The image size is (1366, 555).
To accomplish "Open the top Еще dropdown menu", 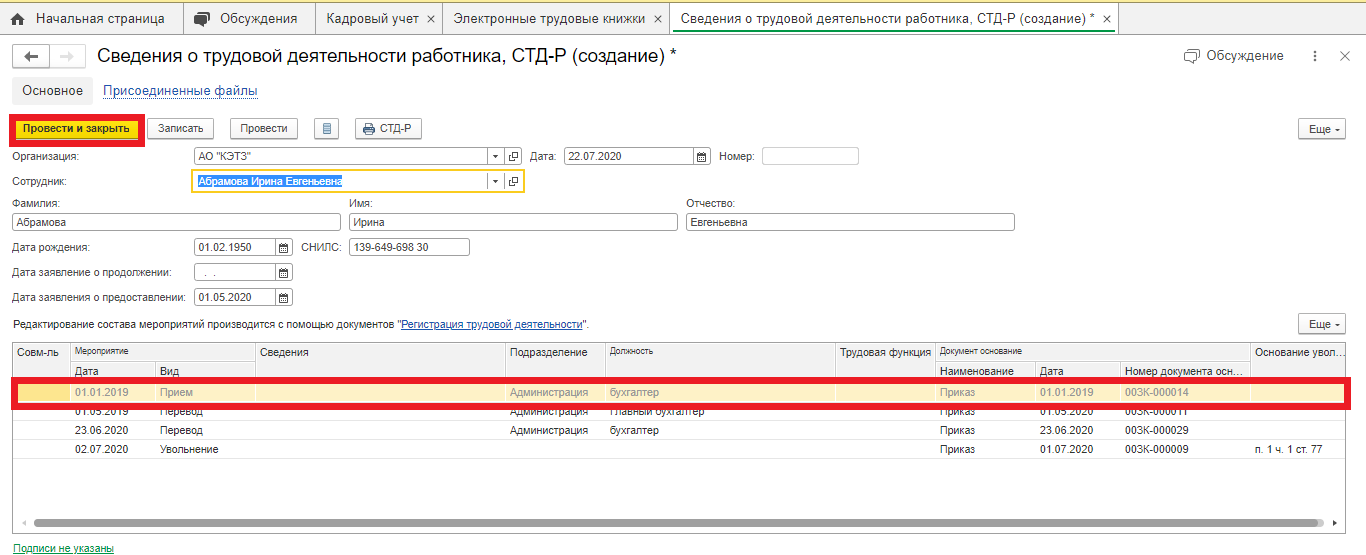I will (1320, 130).
